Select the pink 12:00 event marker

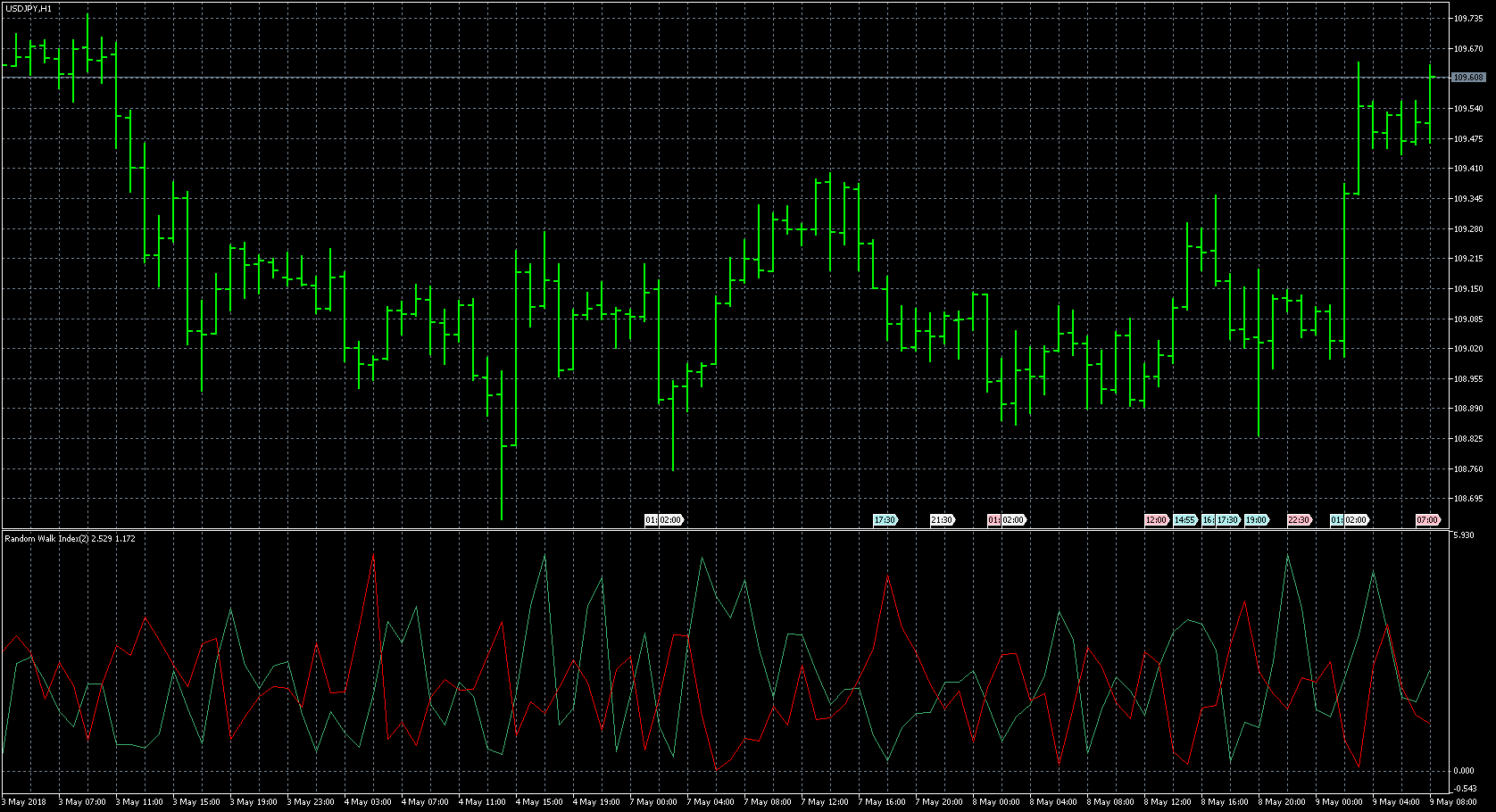1156,520
